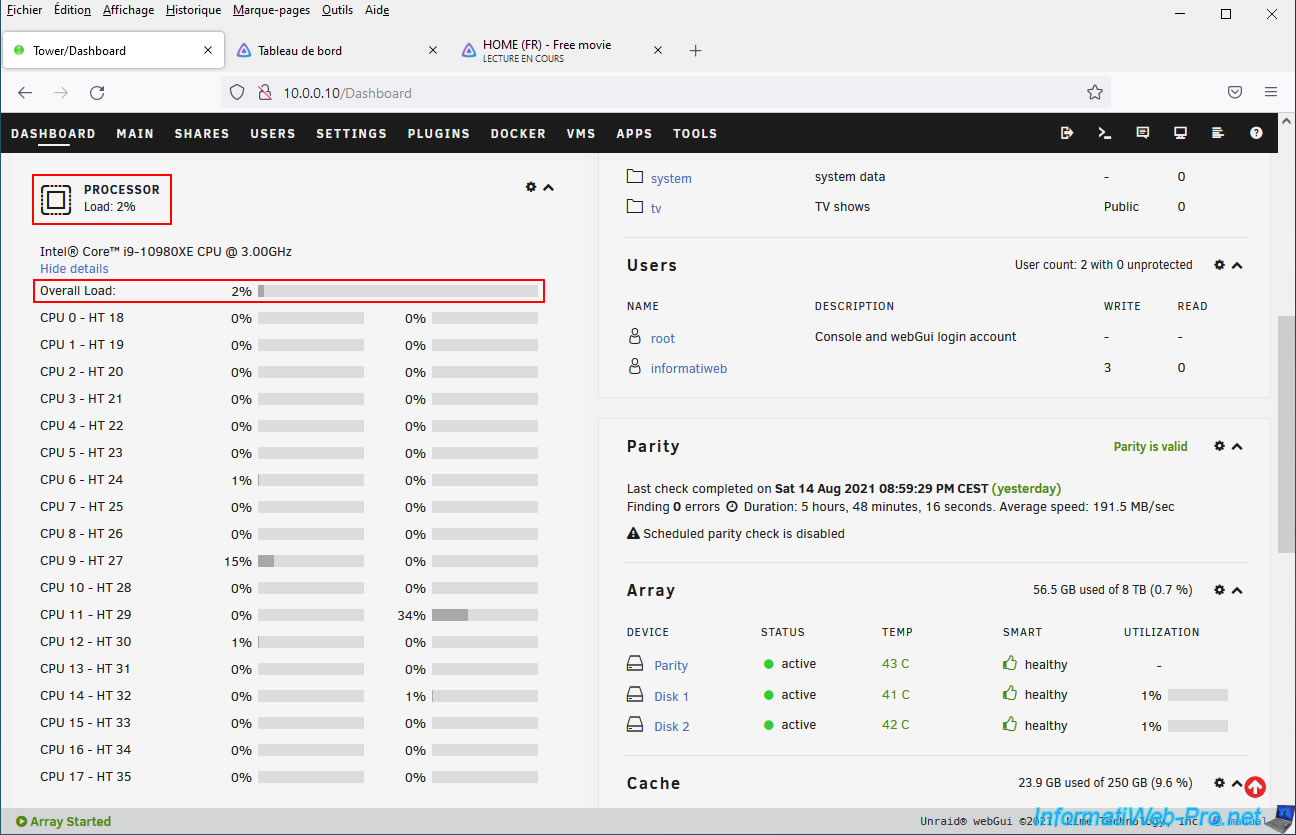
Task: Collapse the Users section chevron
Action: click(x=1237, y=265)
